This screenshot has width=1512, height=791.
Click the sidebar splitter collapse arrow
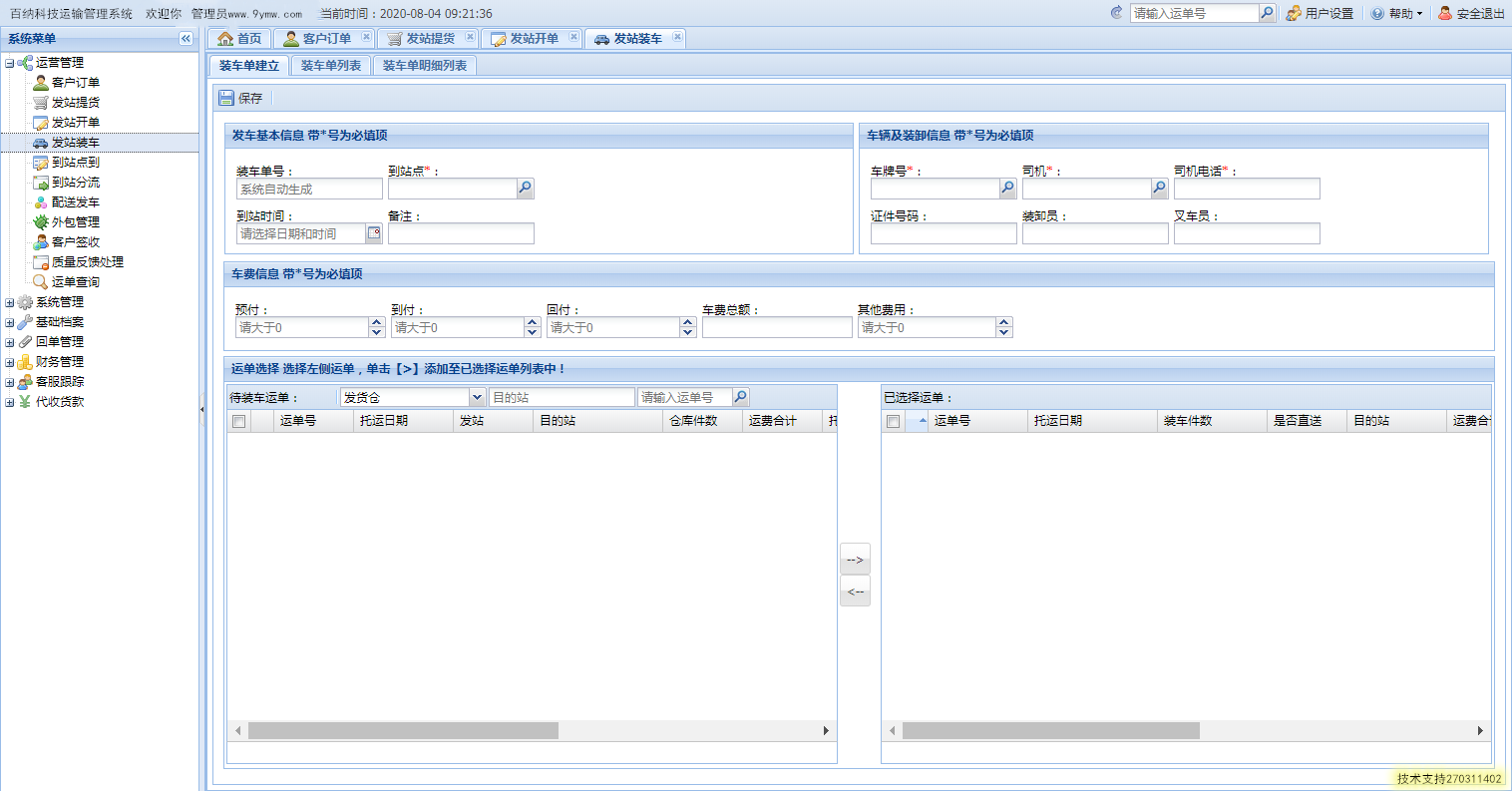pos(202,409)
